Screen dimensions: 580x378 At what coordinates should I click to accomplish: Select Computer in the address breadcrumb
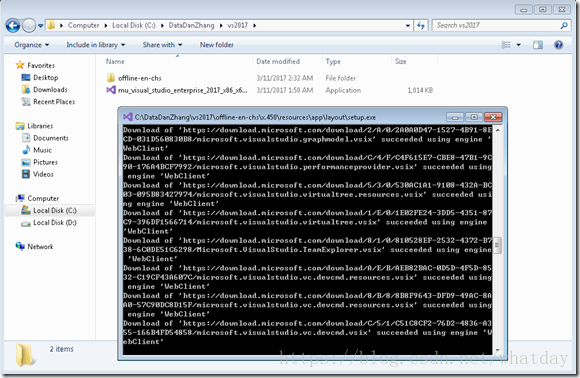(x=83, y=25)
